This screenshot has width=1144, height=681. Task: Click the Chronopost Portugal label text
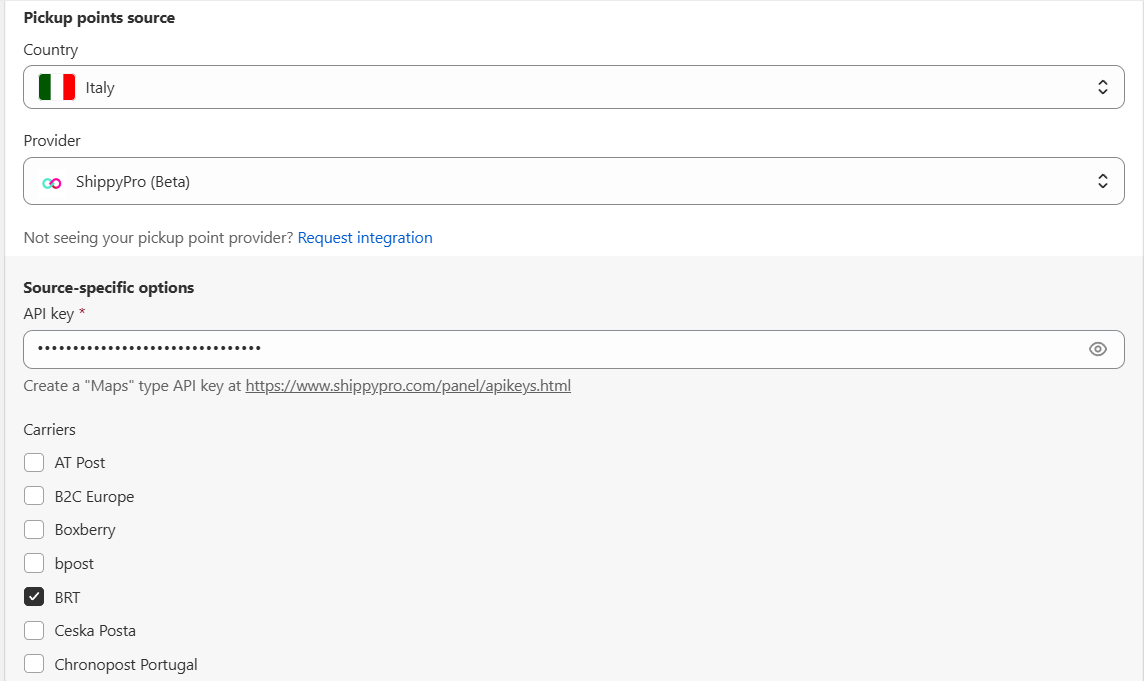(x=126, y=664)
